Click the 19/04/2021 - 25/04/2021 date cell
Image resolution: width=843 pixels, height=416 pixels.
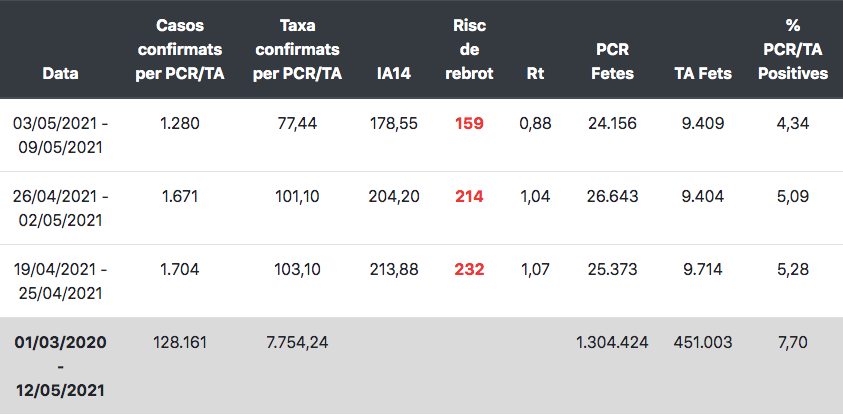[61, 281]
